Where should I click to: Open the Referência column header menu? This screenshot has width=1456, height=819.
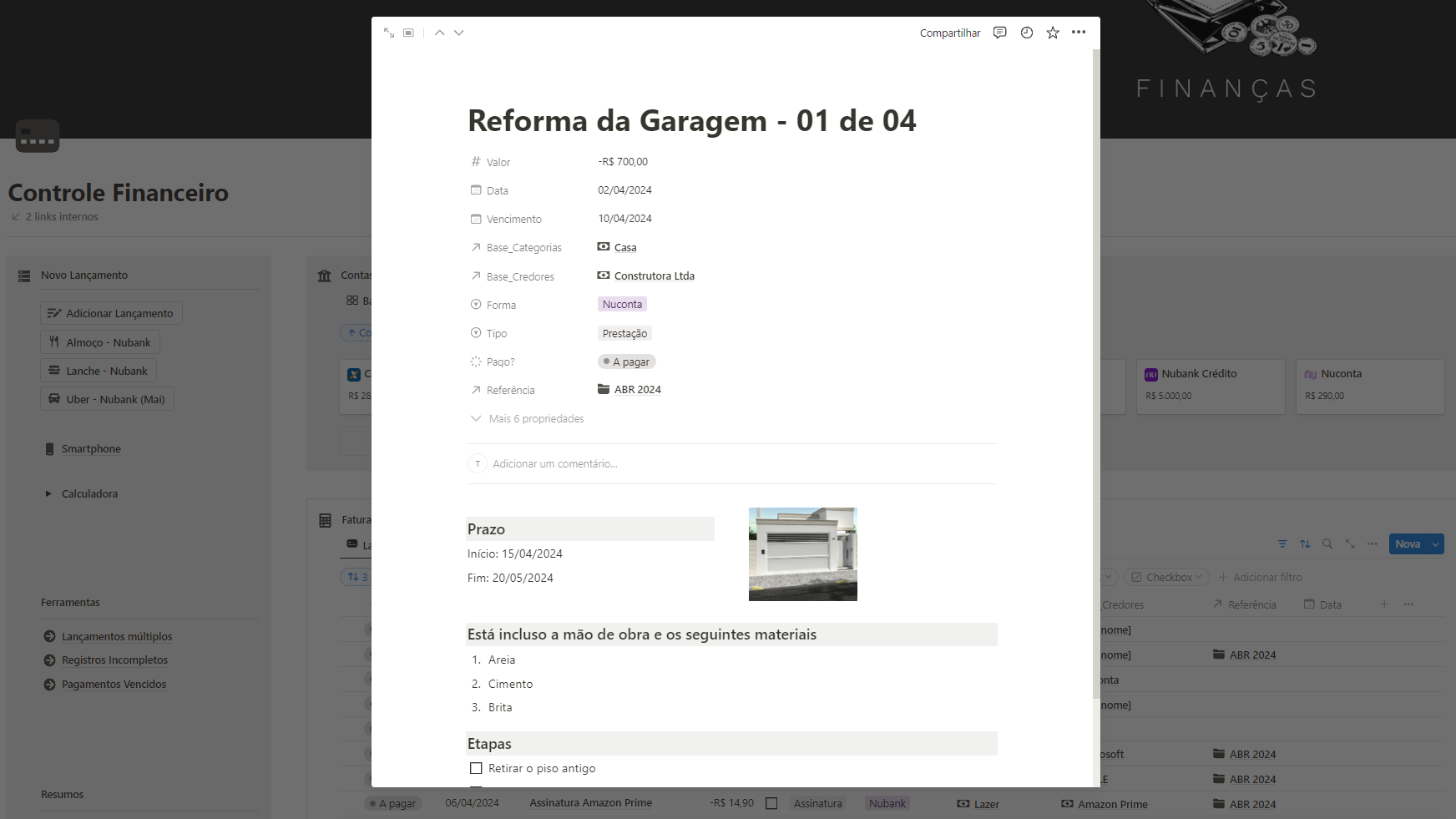[x=1251, y=604]
